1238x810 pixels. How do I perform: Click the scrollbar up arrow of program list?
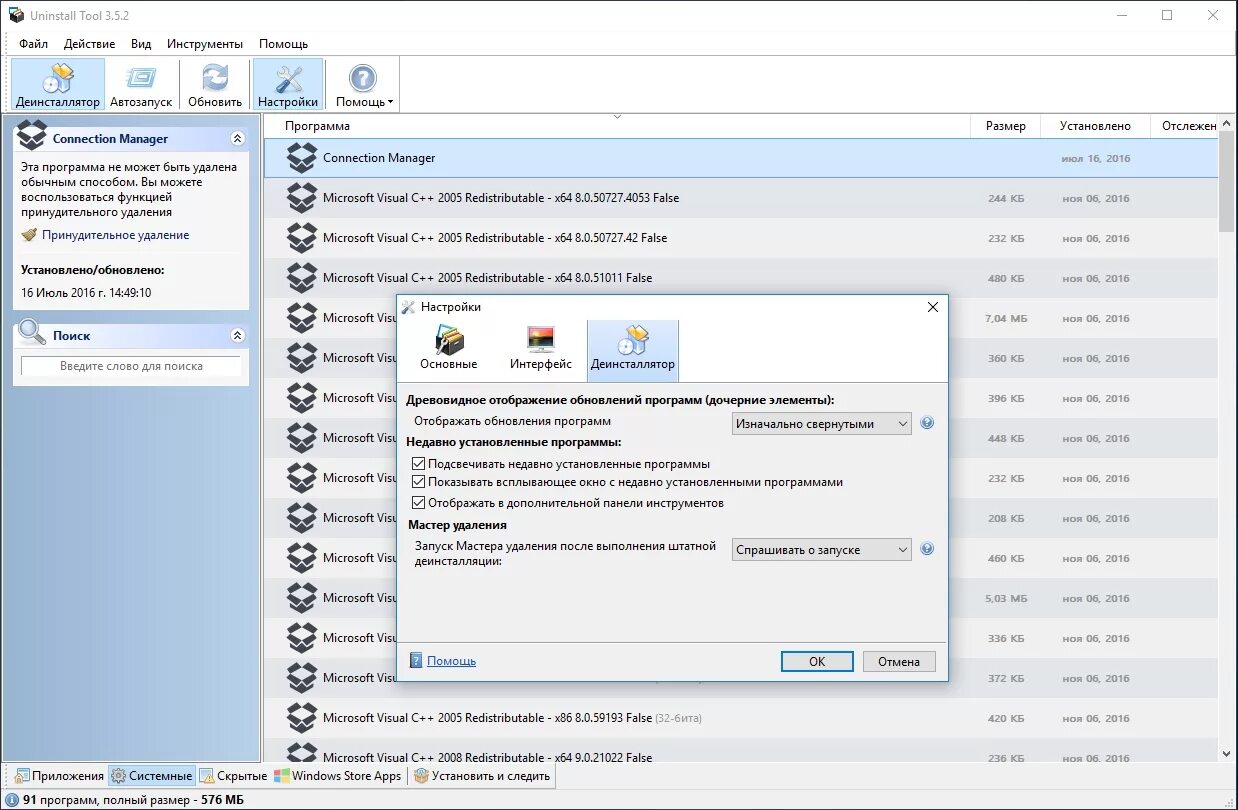pyautogui.click(x=1227, y=124)
